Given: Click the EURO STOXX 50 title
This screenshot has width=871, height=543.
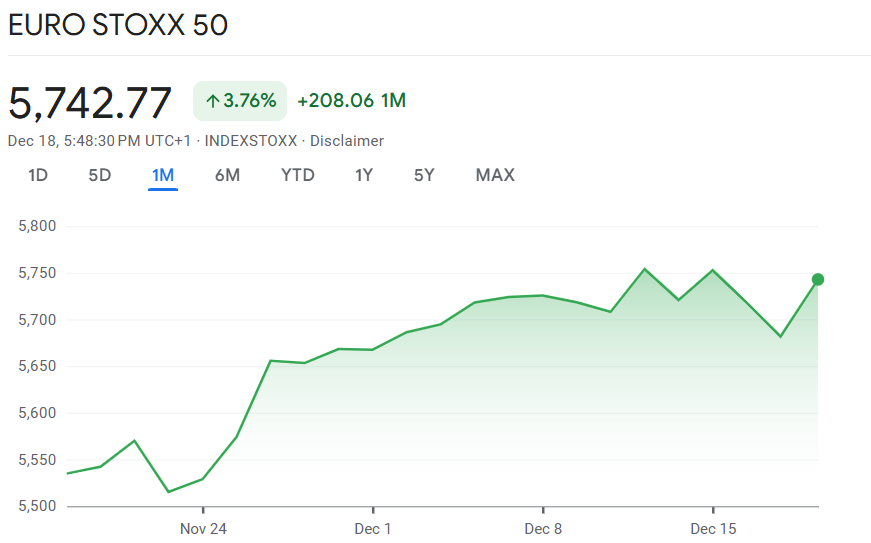Looking at the screenshot, I should pyautogui.click(x=118, y=26).
